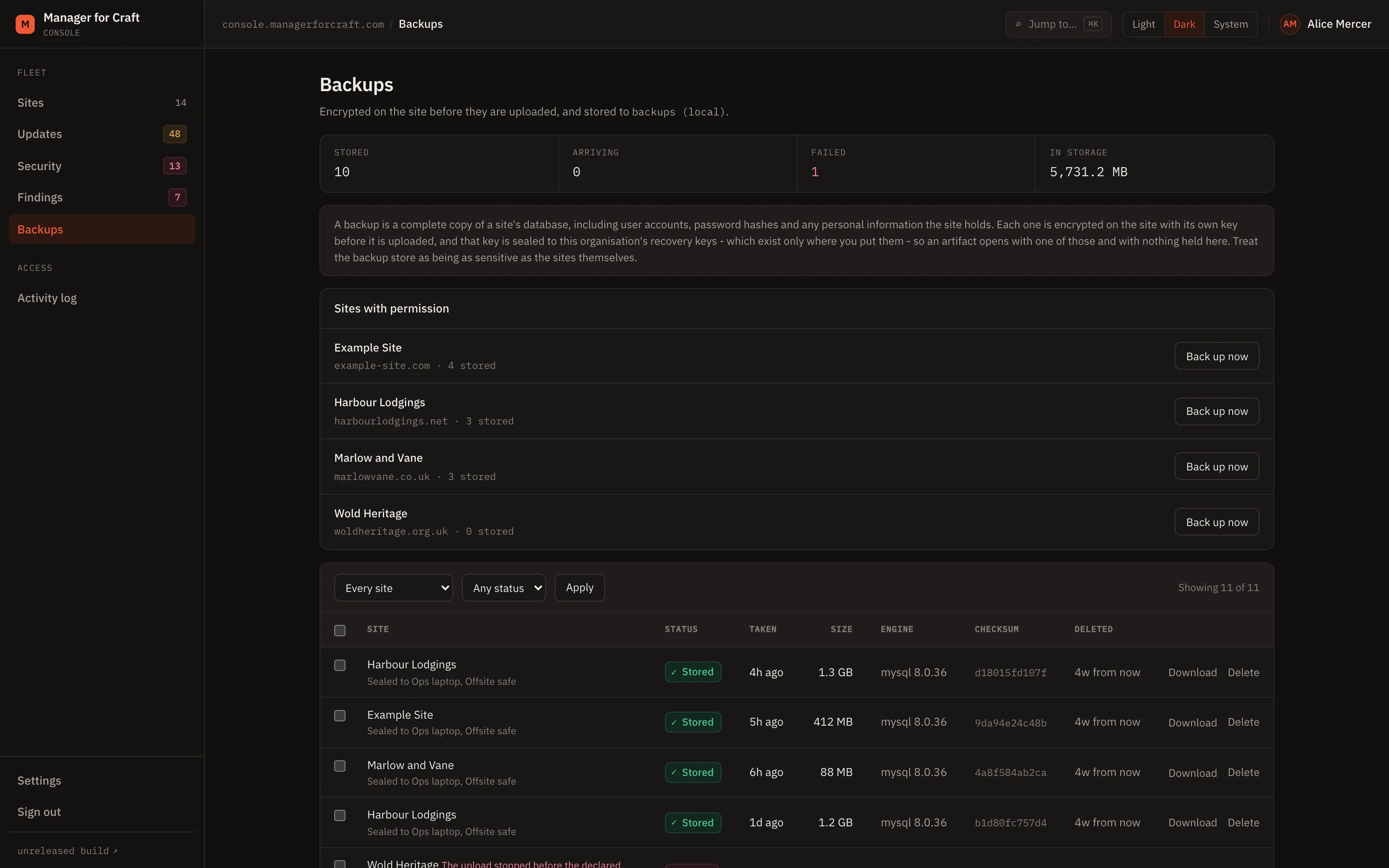Click the Updates count badge 48
The width and height of the screenshot is (1389, 868).
click(x=174, y=134)
